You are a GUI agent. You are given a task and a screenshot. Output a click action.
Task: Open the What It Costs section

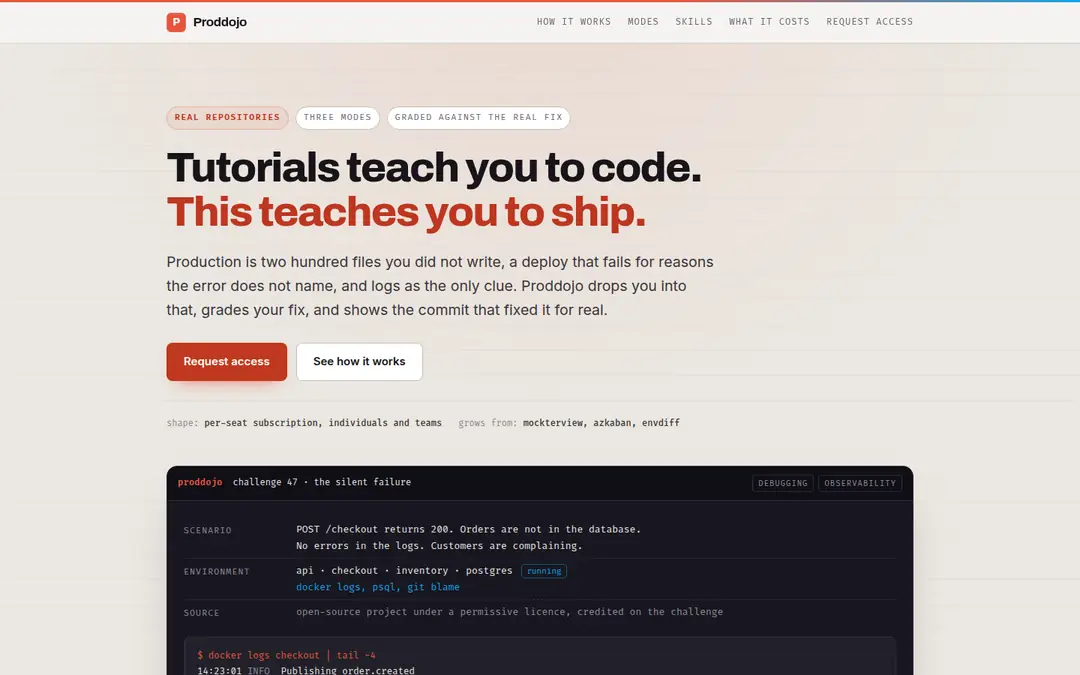pos(769,22)
